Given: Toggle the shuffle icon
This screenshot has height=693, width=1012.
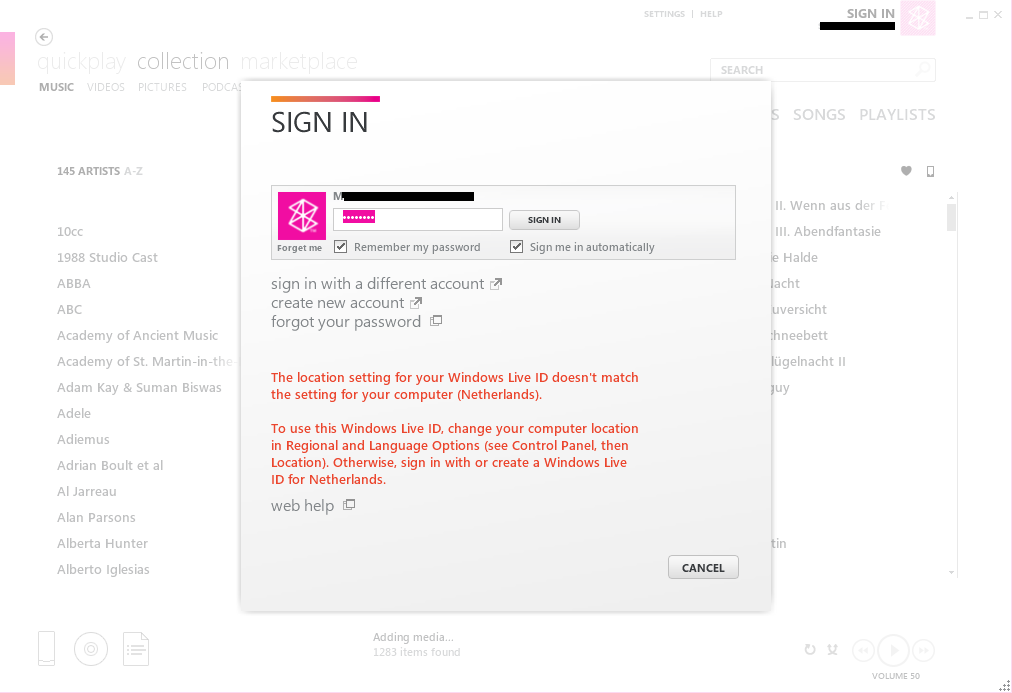Looking at the screenshot, I should (833, 650).
